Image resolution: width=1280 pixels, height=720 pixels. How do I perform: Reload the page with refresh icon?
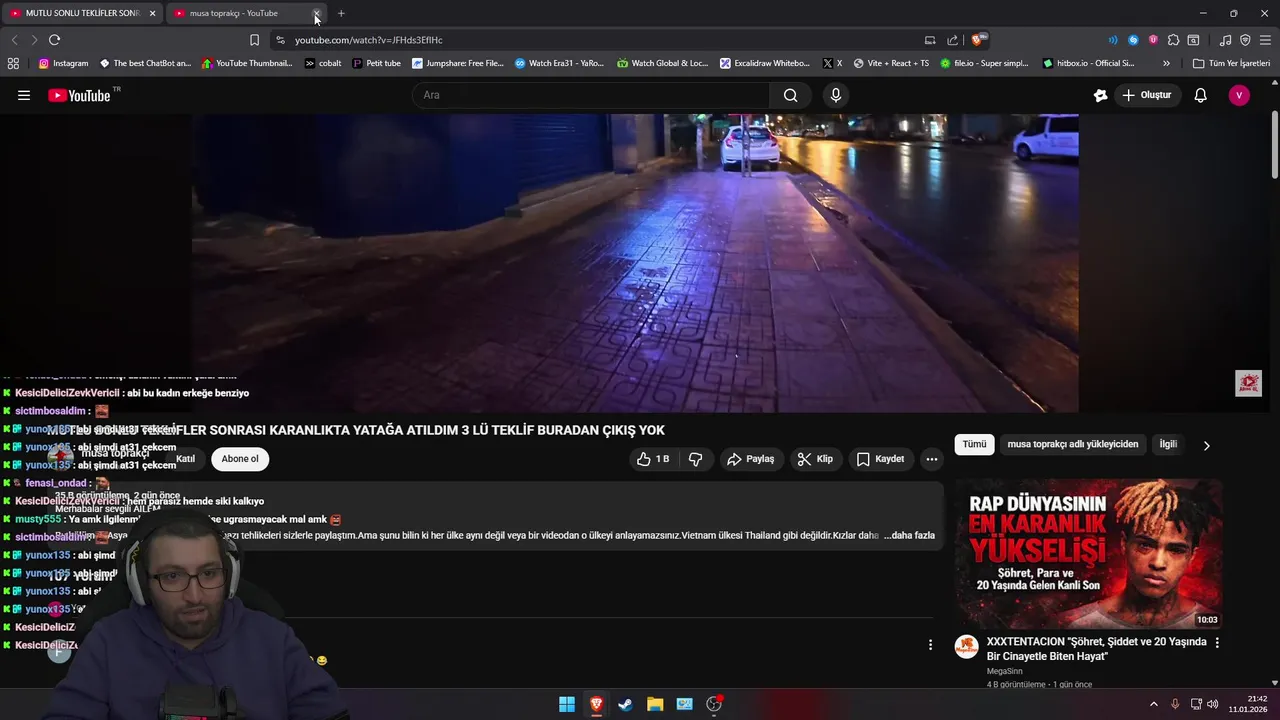pos(54,40)
